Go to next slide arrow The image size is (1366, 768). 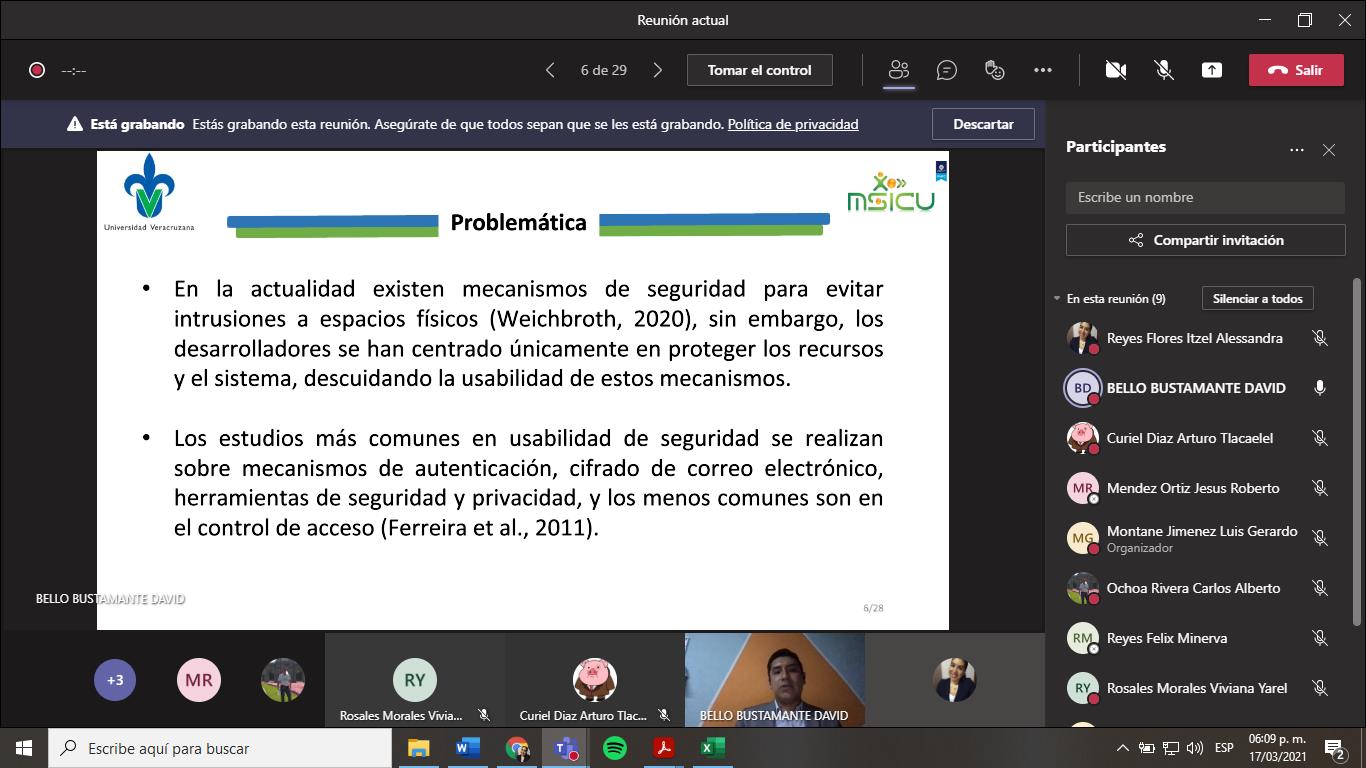click(x=657, y=70)
